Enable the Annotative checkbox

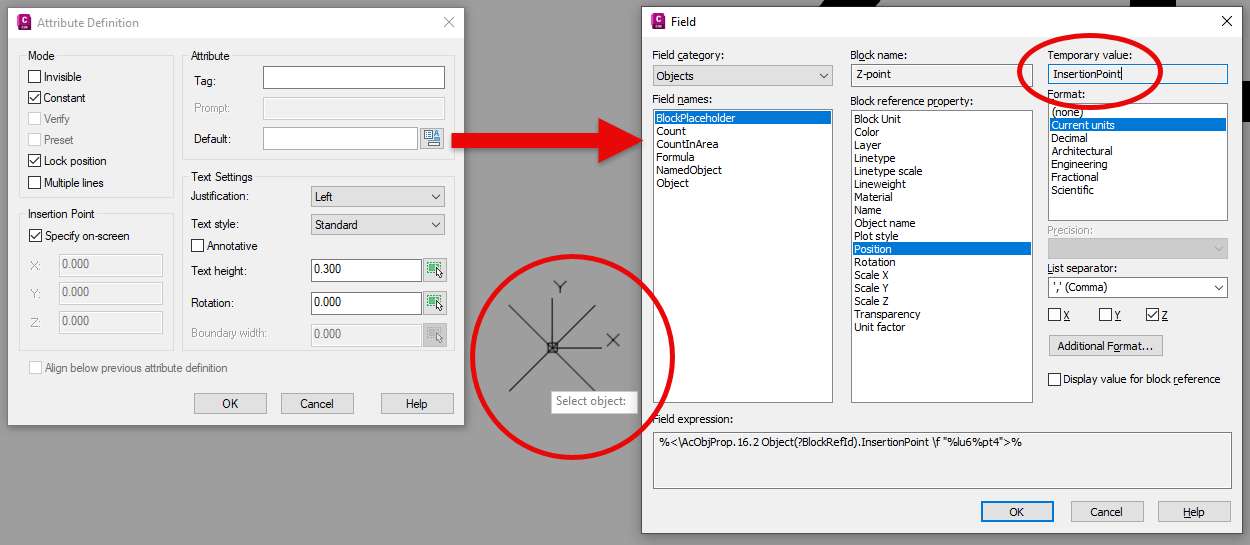pos(197,246)
